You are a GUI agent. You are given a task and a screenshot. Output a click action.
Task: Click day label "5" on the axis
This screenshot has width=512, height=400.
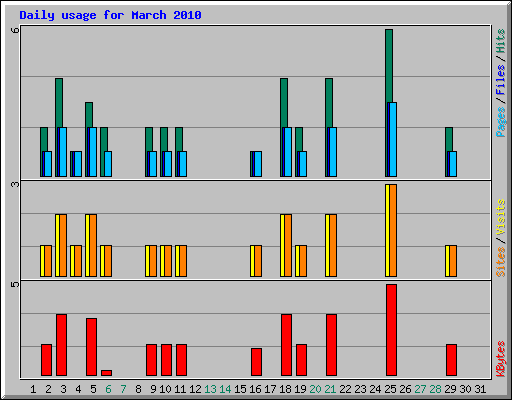coord(93,389)
